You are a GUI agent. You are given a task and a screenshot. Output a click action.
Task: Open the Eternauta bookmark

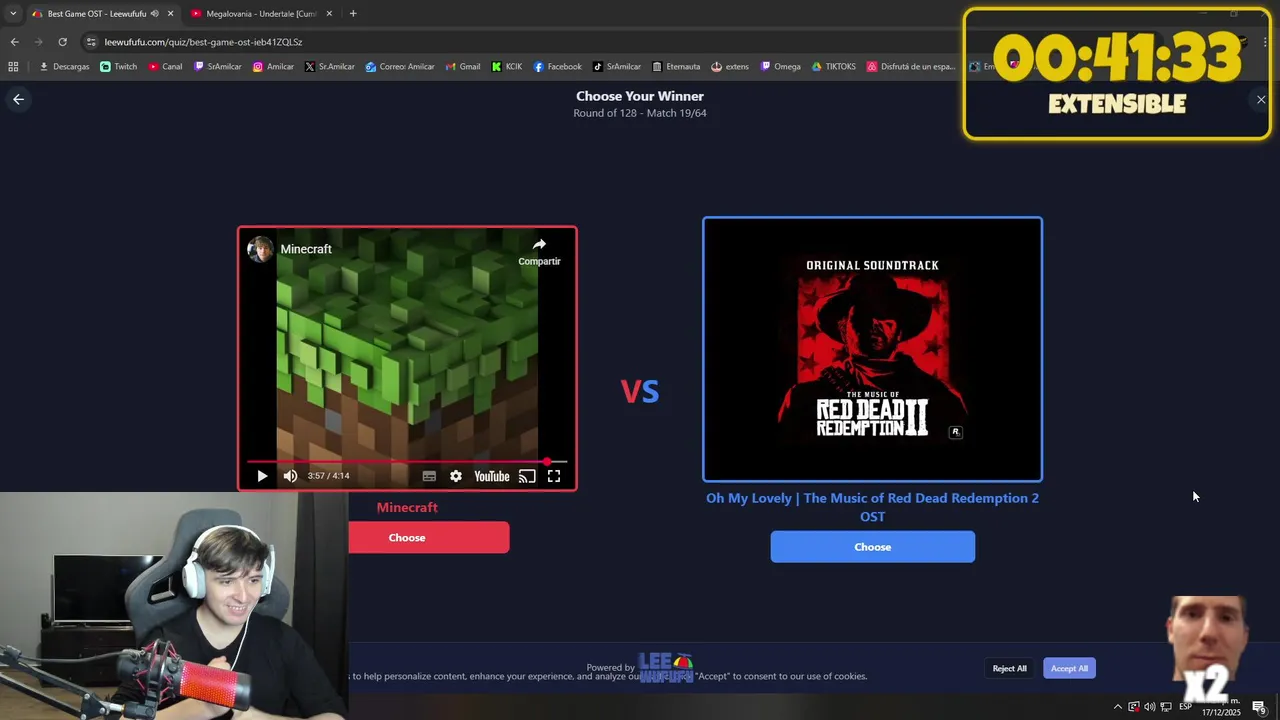[x=676, y=67]
